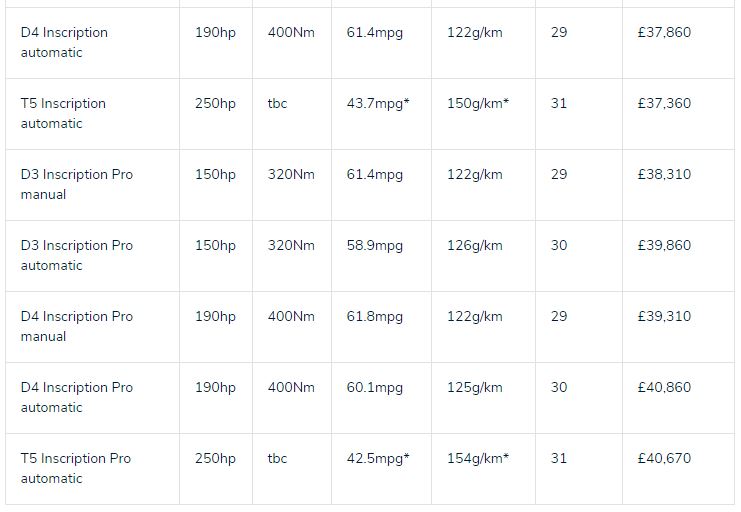Click the D4 Inscription Pro manual label

(76, 326)
